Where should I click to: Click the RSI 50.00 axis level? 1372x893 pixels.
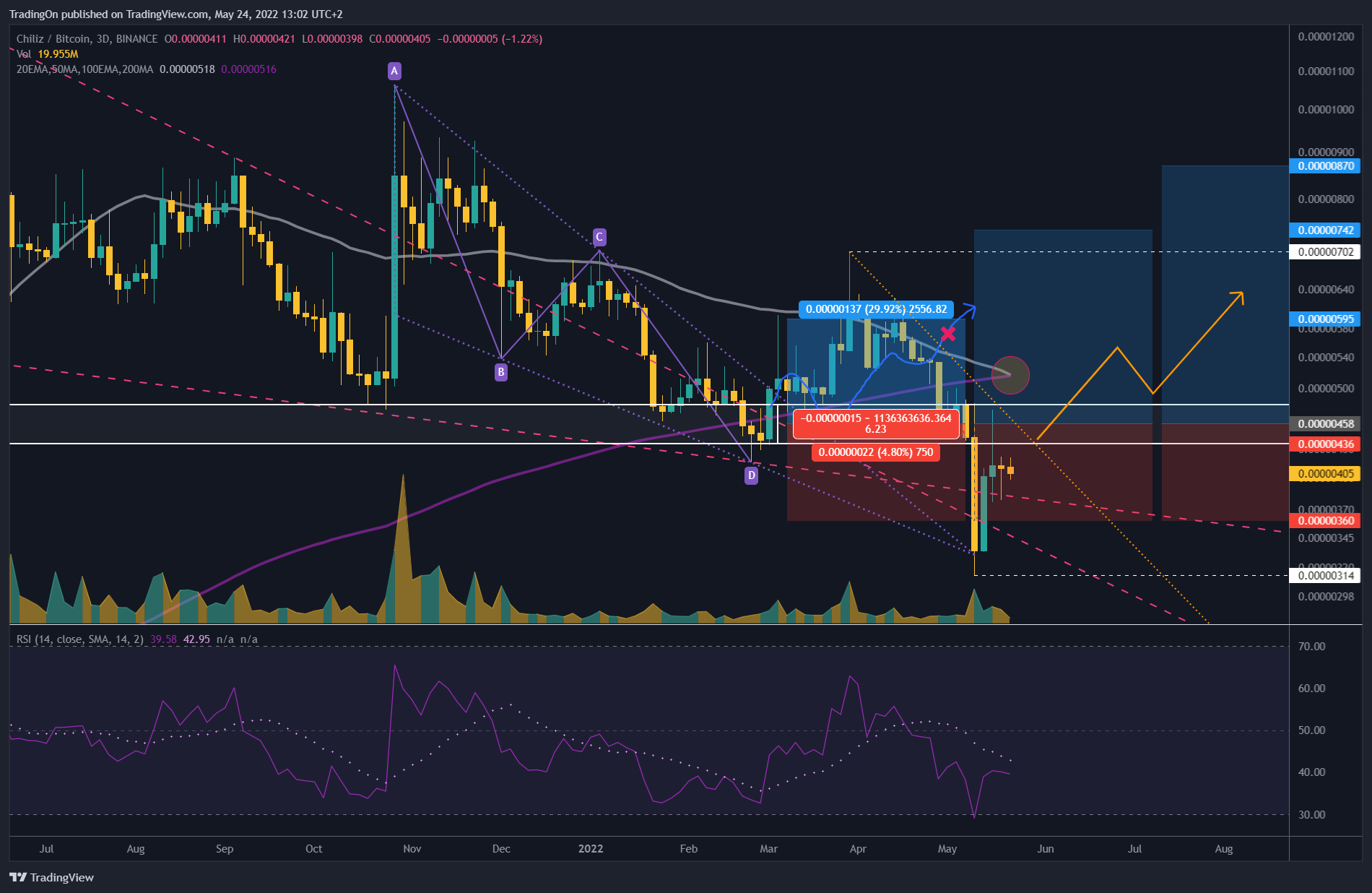1311,730
